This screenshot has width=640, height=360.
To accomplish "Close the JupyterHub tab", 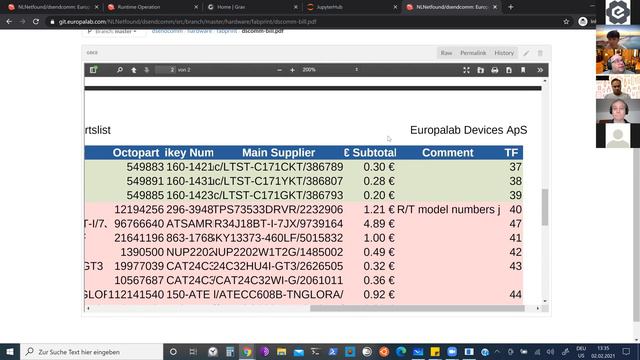I will [x=395, y=7].
